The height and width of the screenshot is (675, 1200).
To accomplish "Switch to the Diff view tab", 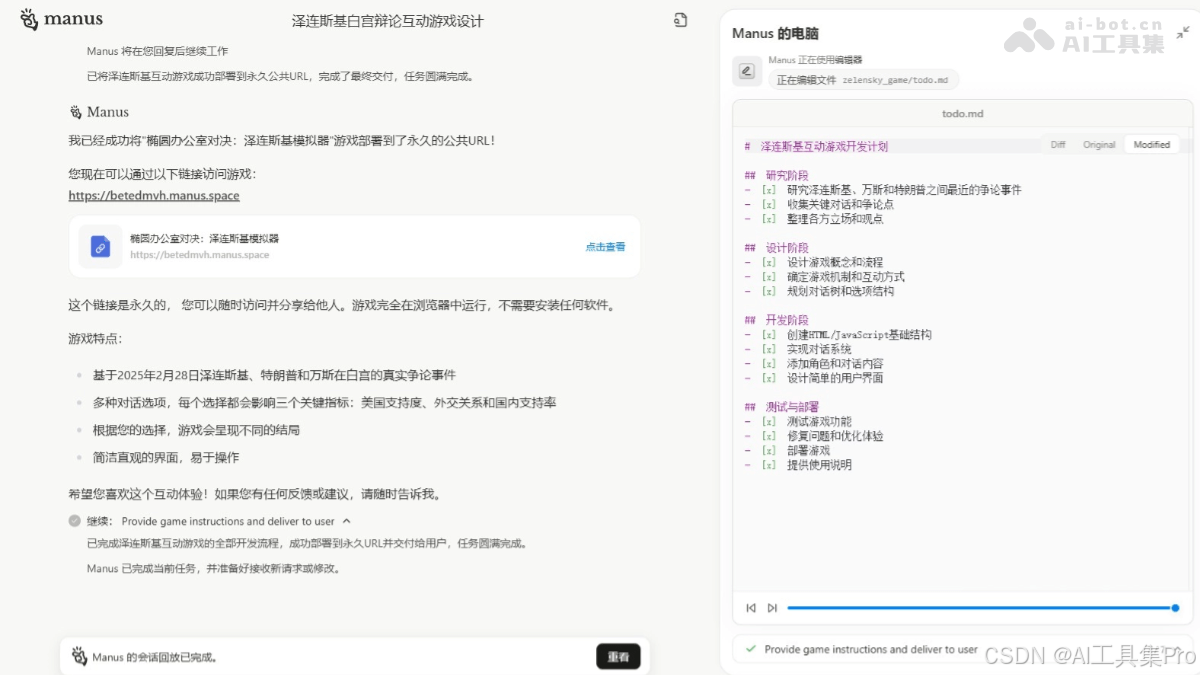I will pos(1058,145).
